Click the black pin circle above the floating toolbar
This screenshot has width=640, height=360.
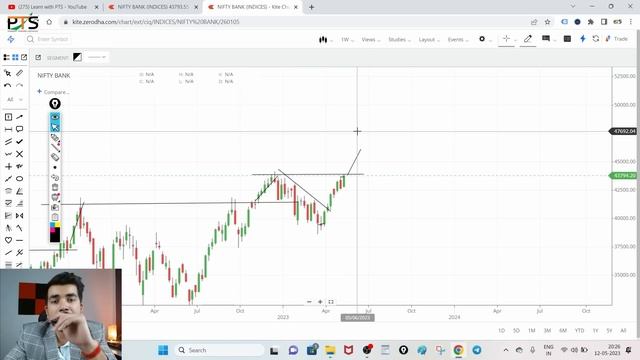click(55, 104)
